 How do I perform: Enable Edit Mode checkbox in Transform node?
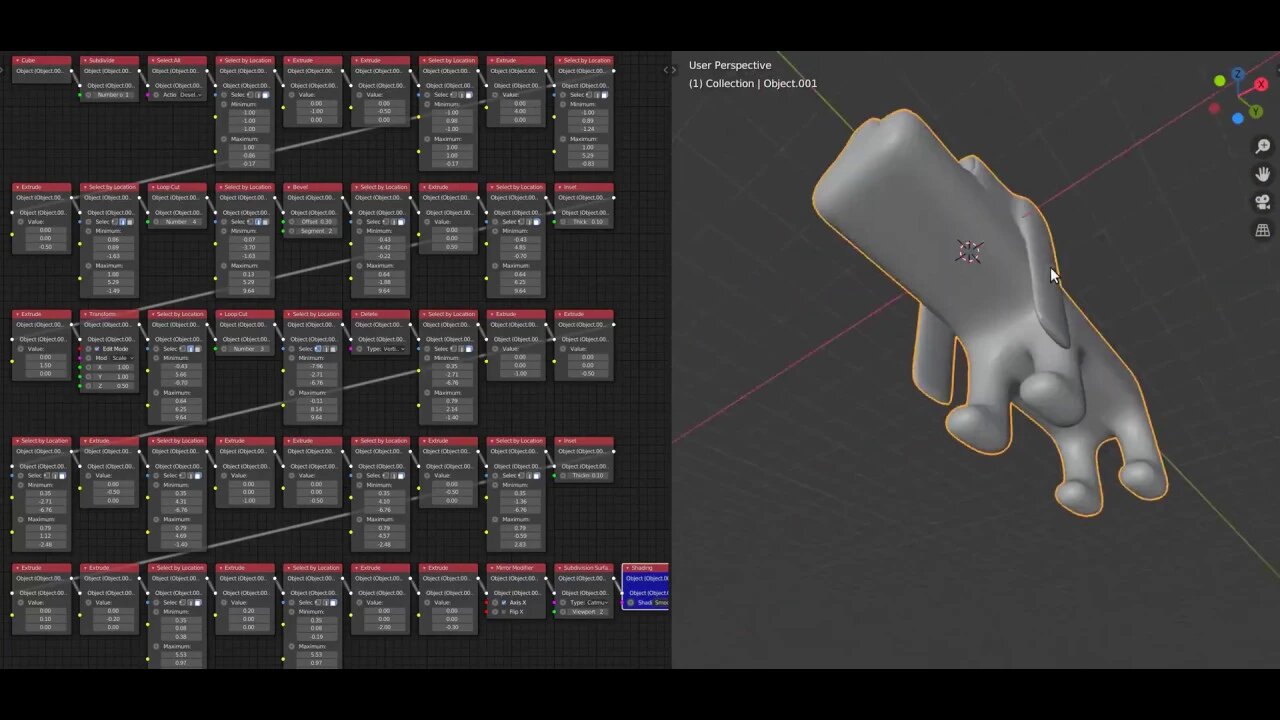coord(98,349)
